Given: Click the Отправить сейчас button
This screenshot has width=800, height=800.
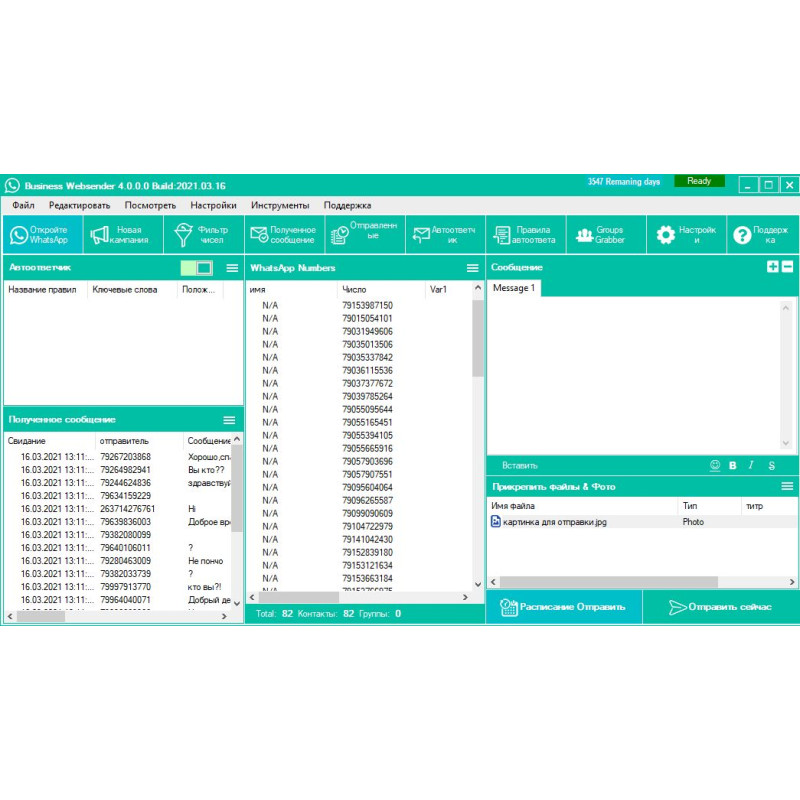Looking at the screenshot, I should point(721,607).
